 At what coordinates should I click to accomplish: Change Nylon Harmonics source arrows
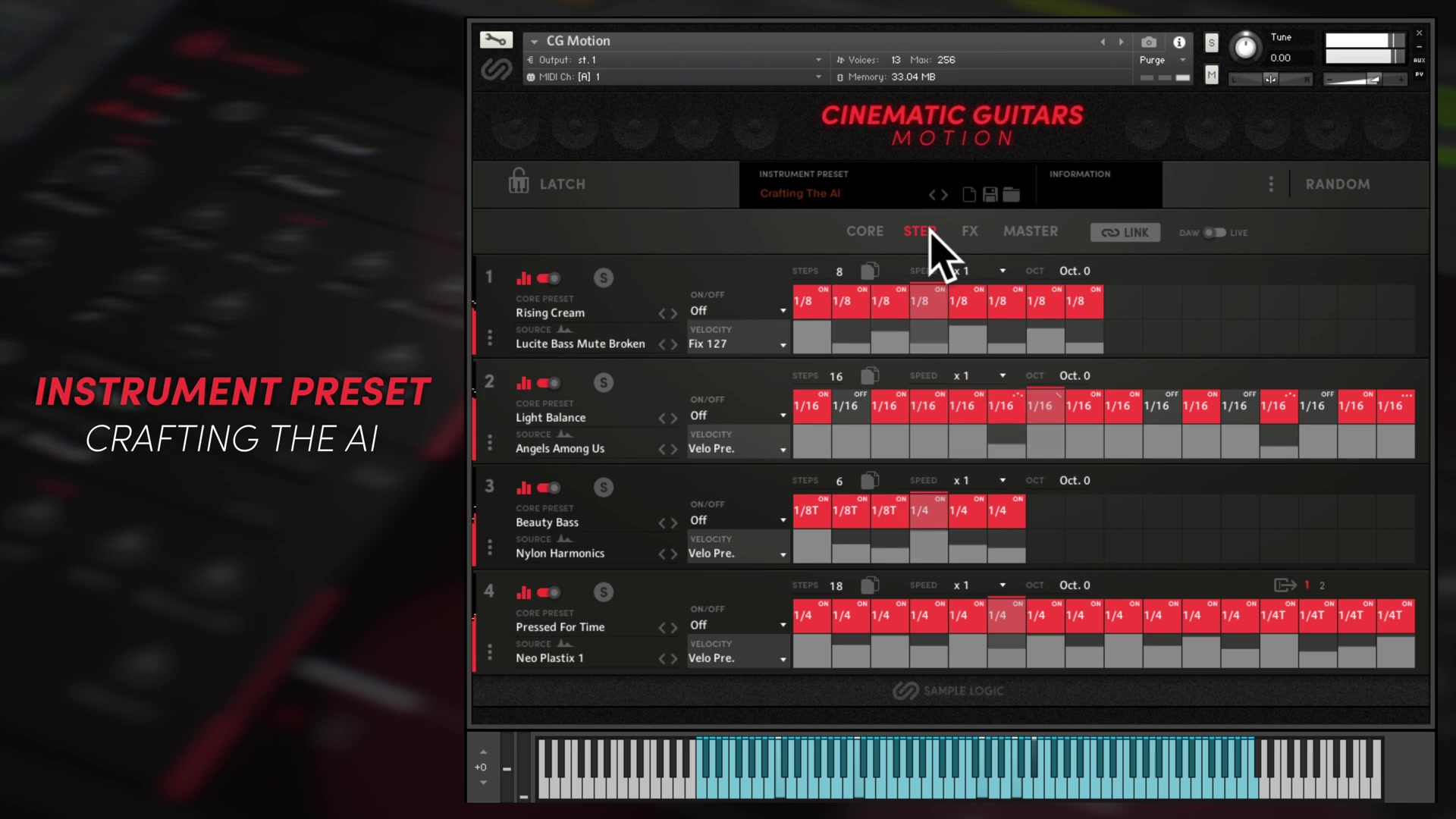pyautogui.click(x=667, y=554)
